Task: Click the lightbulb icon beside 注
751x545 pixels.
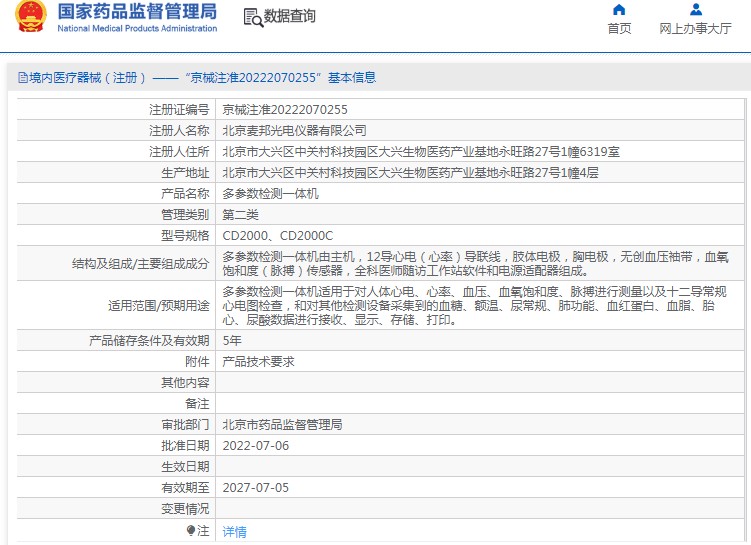Action: [x=191, y=531]
